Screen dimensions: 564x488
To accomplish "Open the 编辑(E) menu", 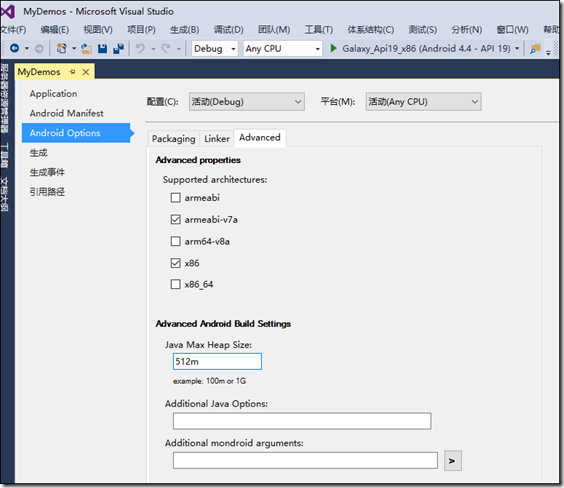I will coord(55,29).
